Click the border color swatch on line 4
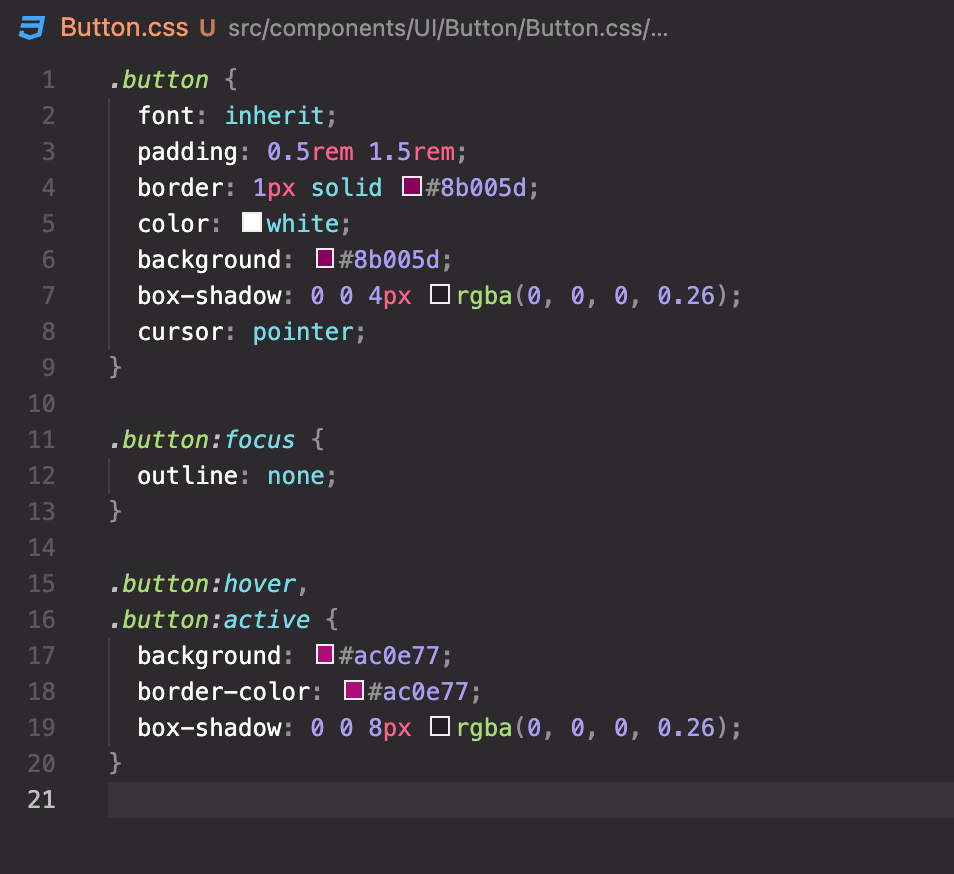Image resolution: width=954 pixels, height=874 pixels. pyautogui.click(x=412, y=186)
